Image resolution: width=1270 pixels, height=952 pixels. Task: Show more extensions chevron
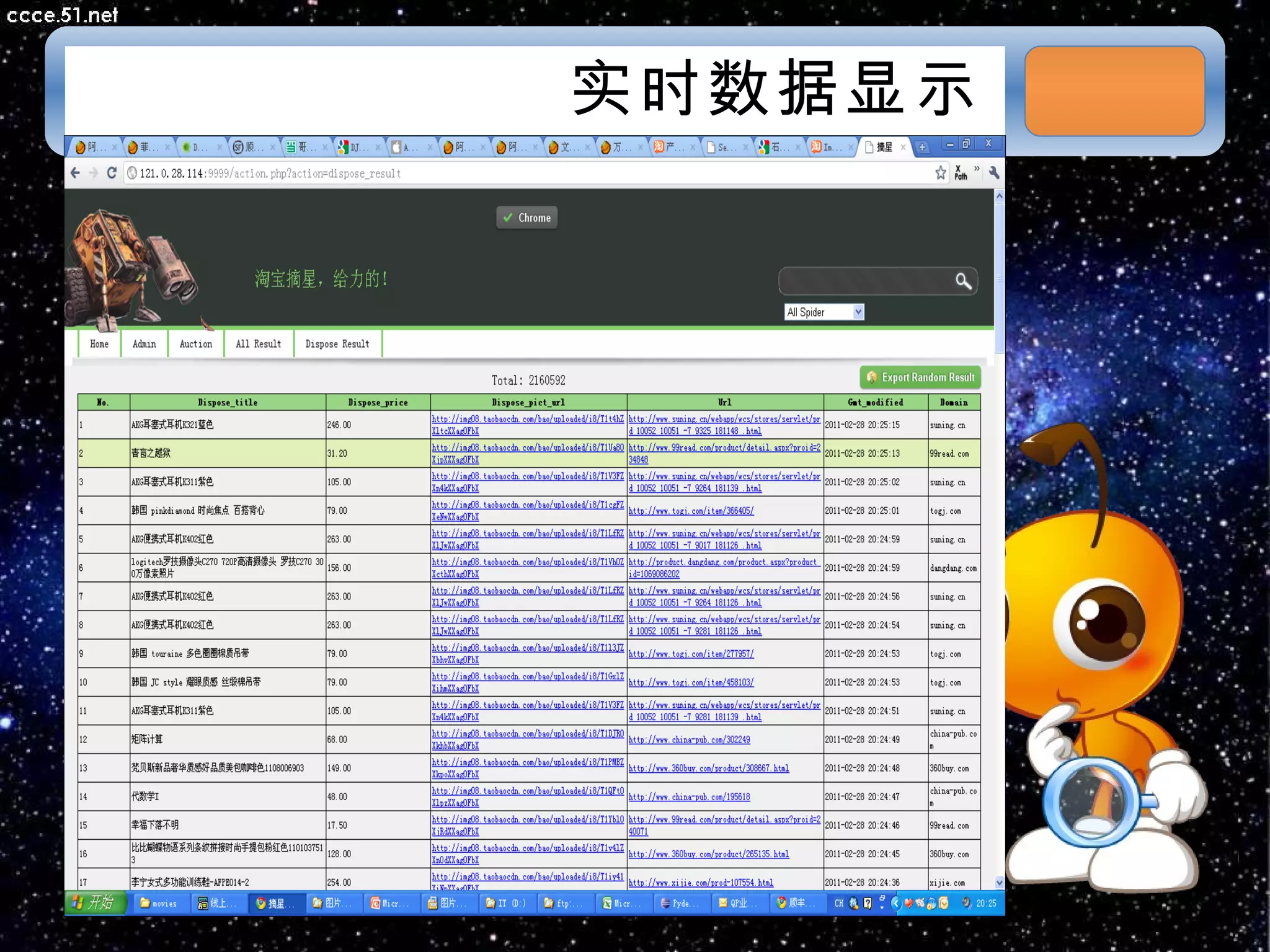(x=977, y=169)
